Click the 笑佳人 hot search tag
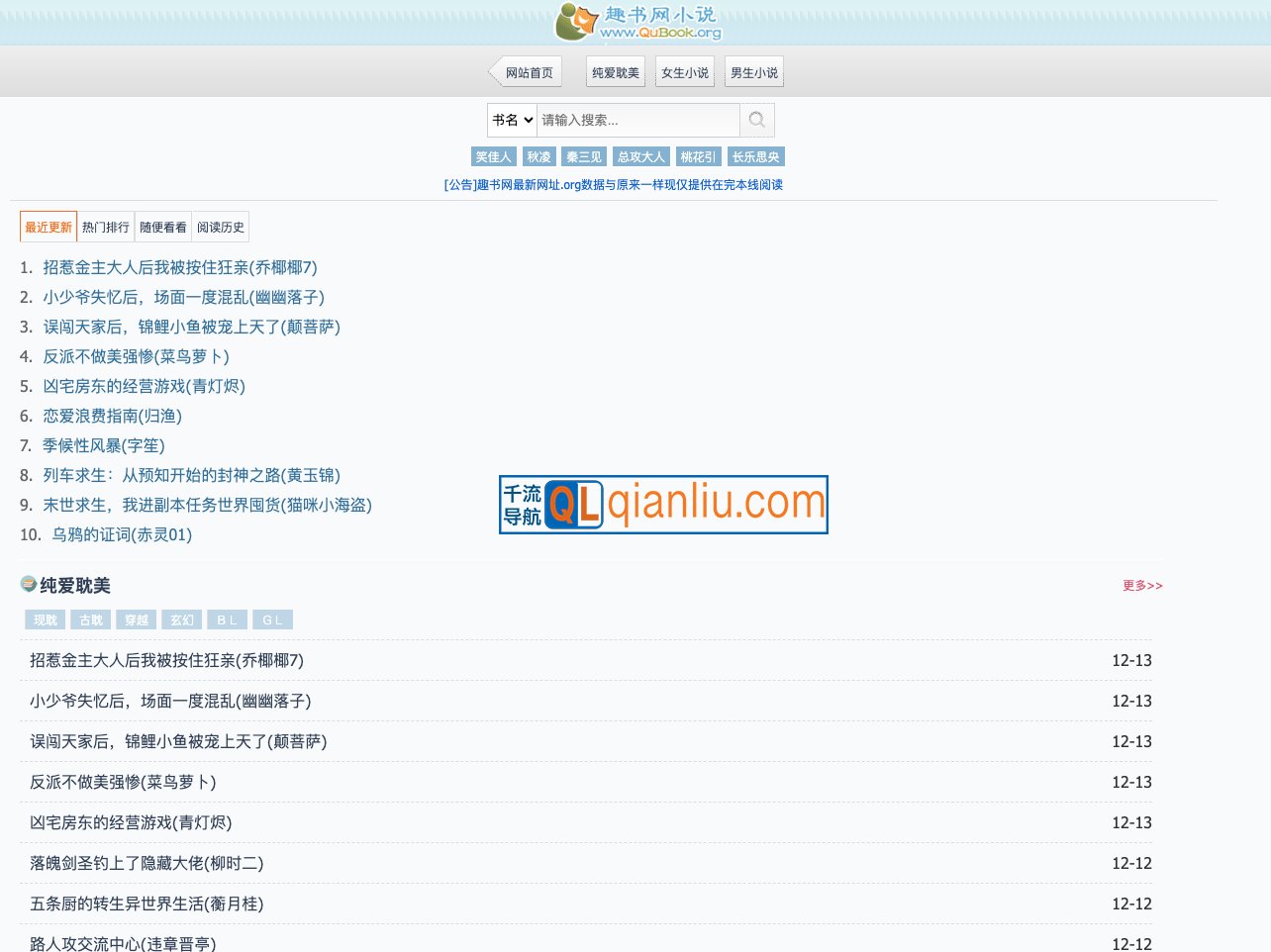The width and height of the screenshot is (1271, 952). click(493, 156)
